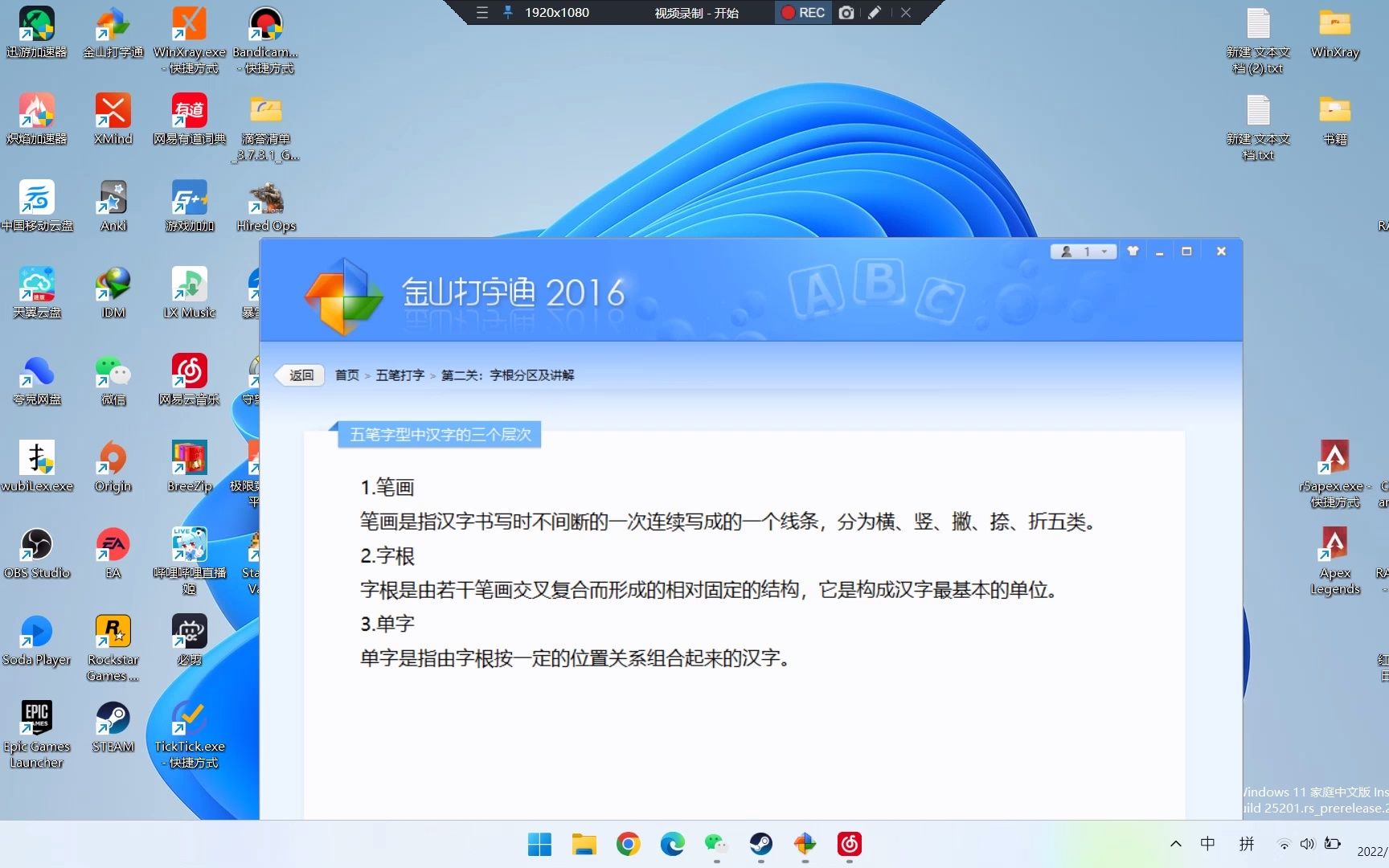
Task: Select the 中国移动云盘 desktop icon
Action: pos(37,206)
